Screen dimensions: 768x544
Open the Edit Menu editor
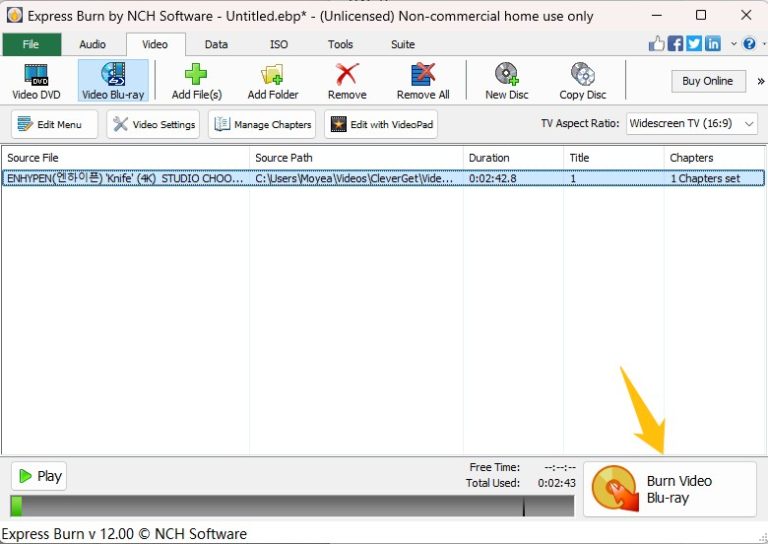(x=54, y=124)
